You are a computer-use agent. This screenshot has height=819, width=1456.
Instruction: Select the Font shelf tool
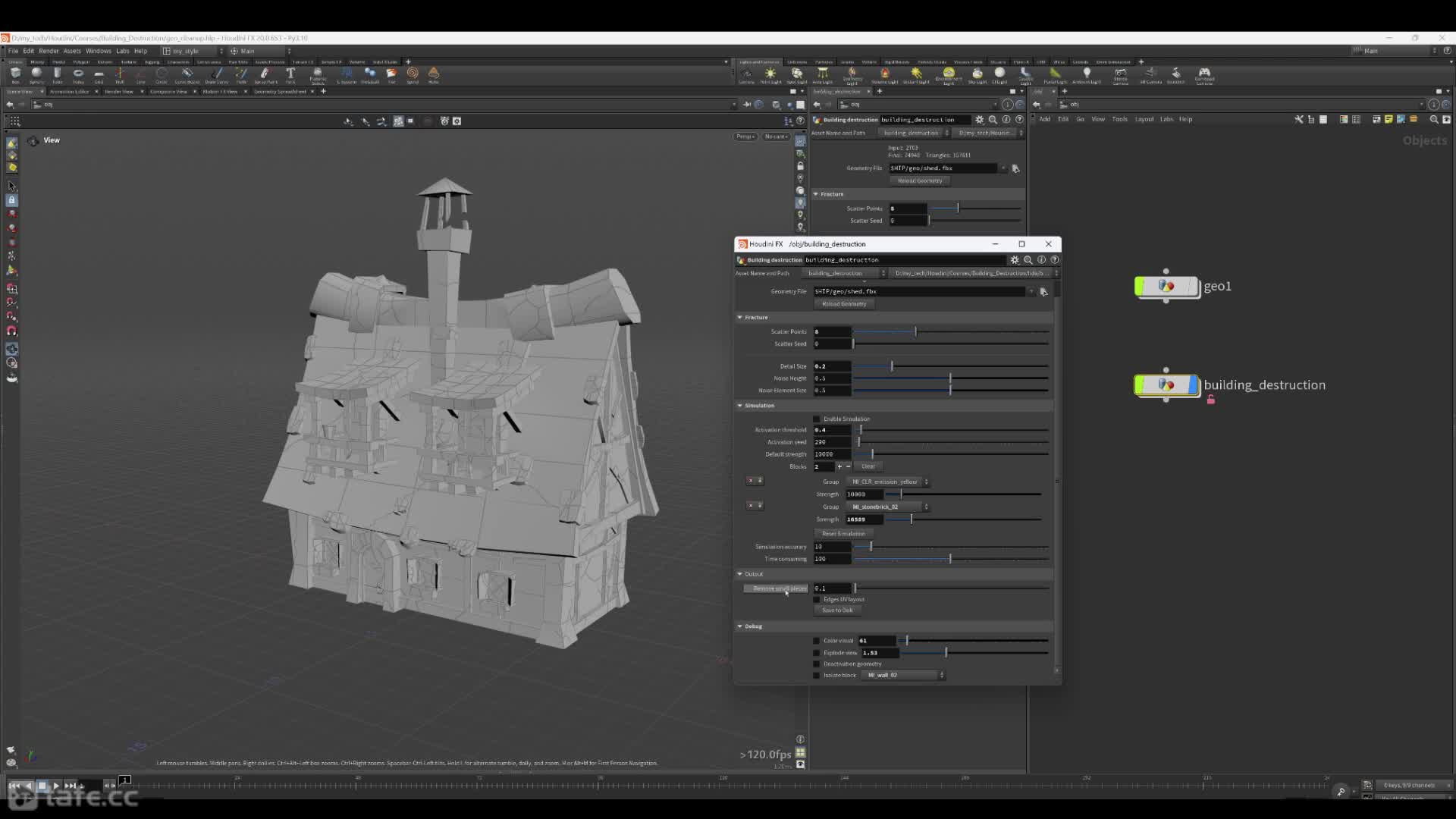point(290,75)
